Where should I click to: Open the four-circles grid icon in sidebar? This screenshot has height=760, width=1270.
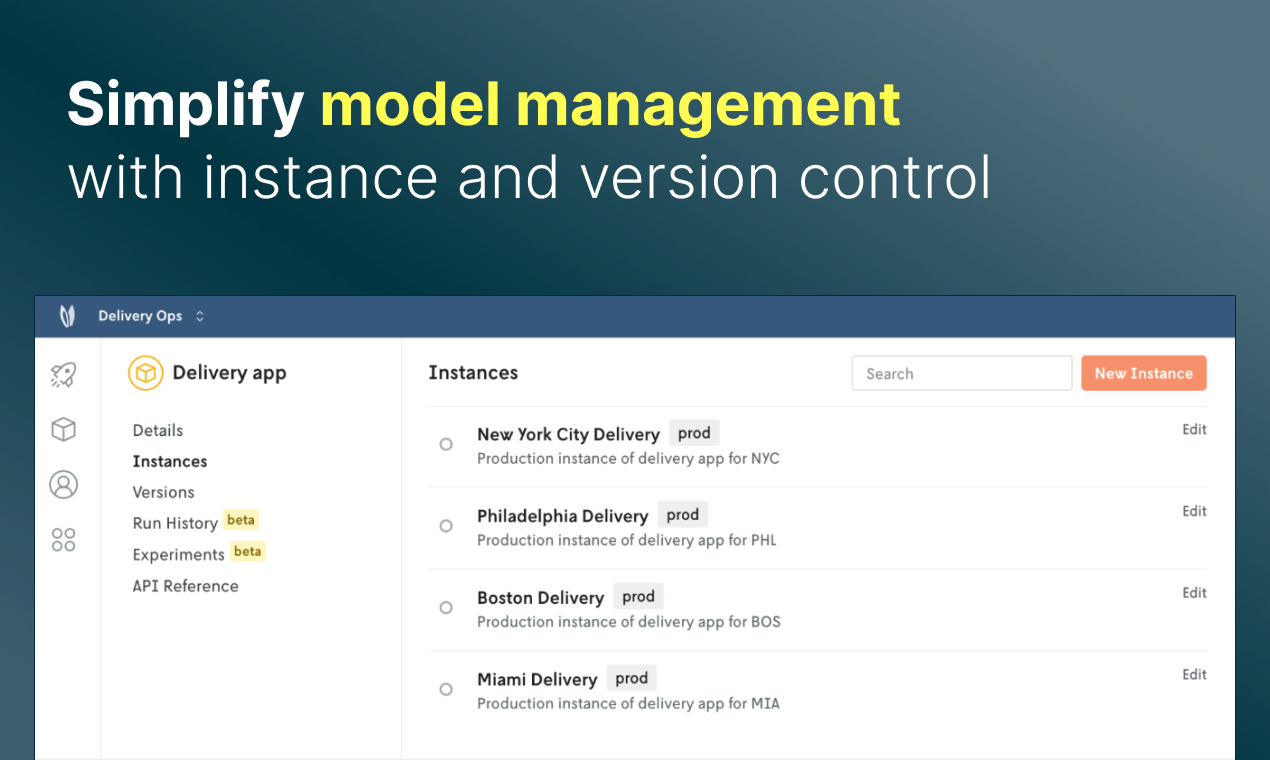64,540
